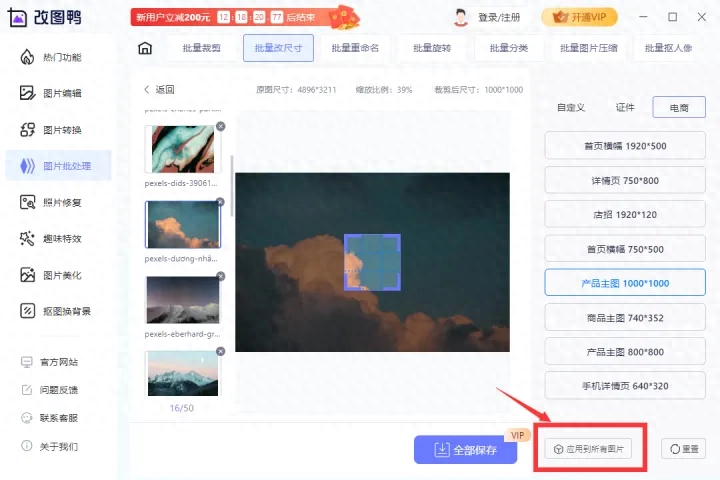Screen dimensions: 720x480
Task: Open the 图片美化 sidebar icon
Action: coord(28,275)
